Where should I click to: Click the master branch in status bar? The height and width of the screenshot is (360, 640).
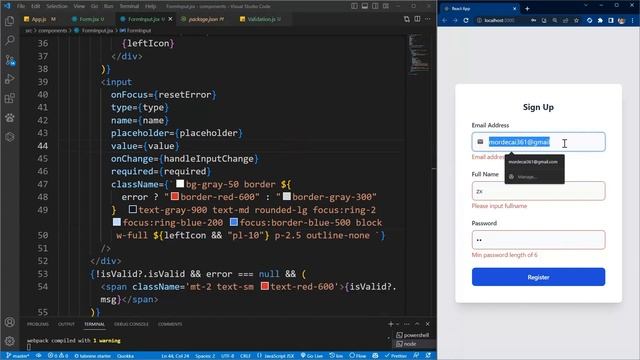tap(18, 356)
